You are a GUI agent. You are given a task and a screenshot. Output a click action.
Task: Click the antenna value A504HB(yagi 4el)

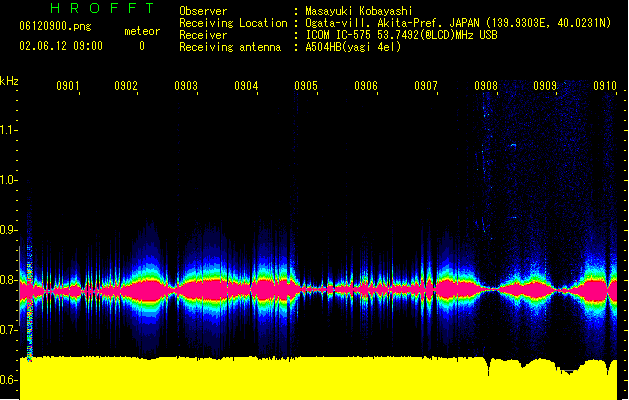tap(353, 47)
